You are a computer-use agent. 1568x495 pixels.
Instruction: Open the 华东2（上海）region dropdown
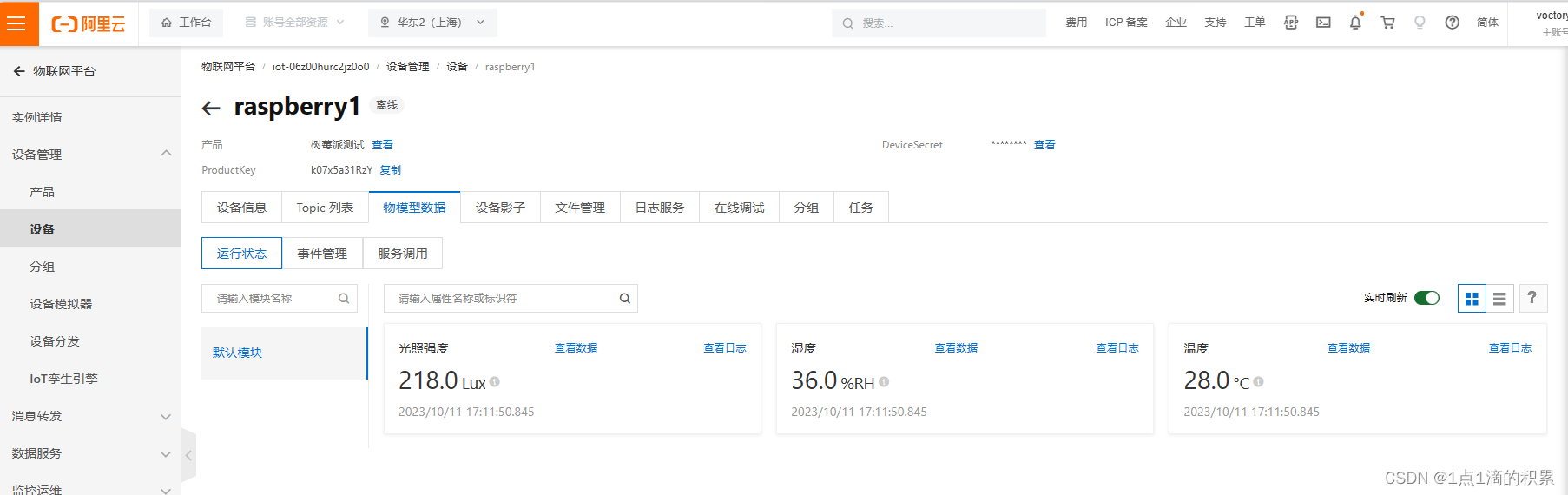432,23
